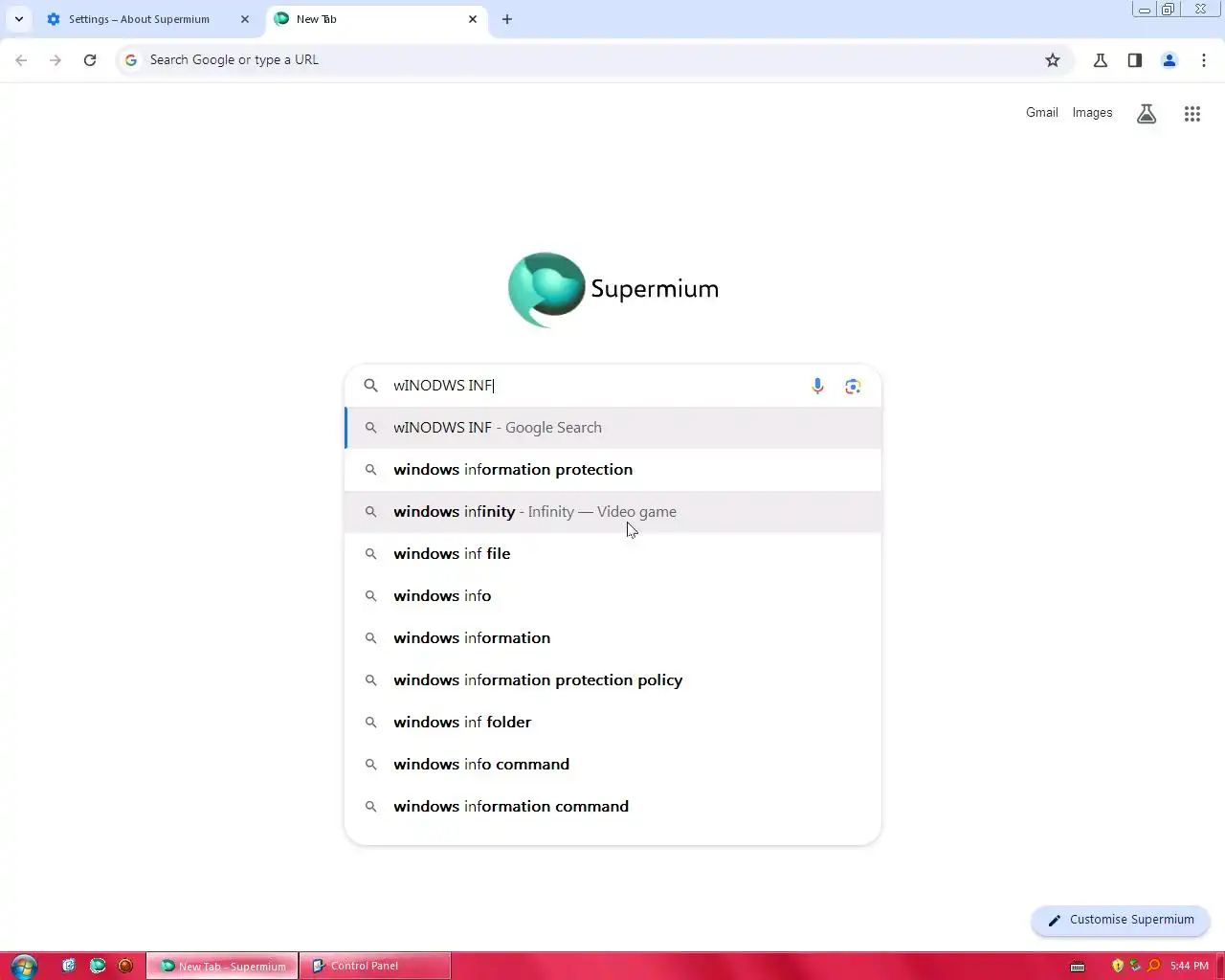Open Gmail link

tap(1041, 112)
